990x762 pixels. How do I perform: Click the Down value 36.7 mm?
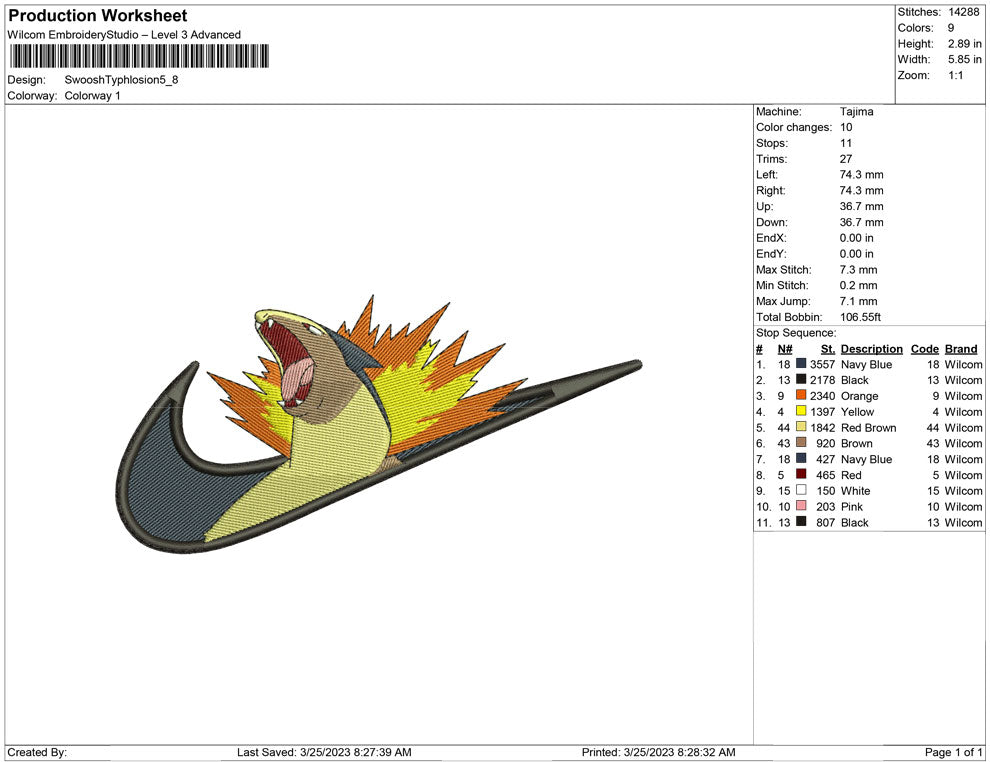[x=862, y=222]
